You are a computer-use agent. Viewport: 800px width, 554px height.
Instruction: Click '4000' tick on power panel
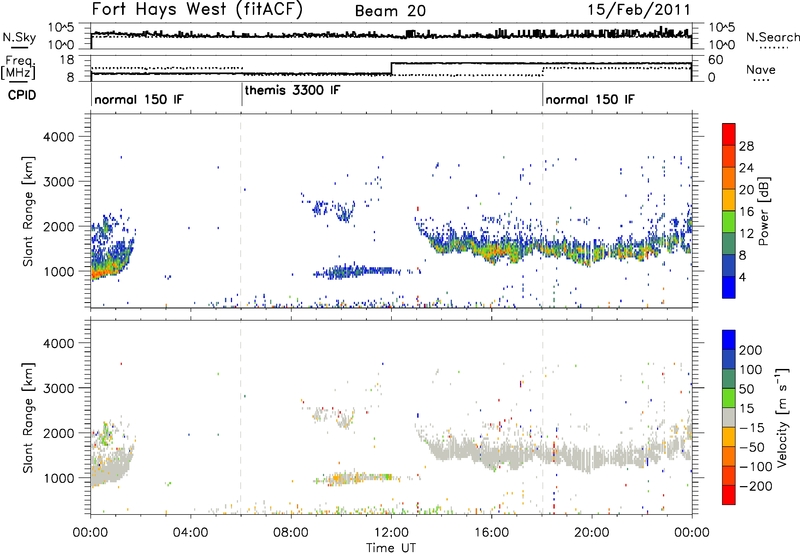pyautogui.click(x=58, y=137)
